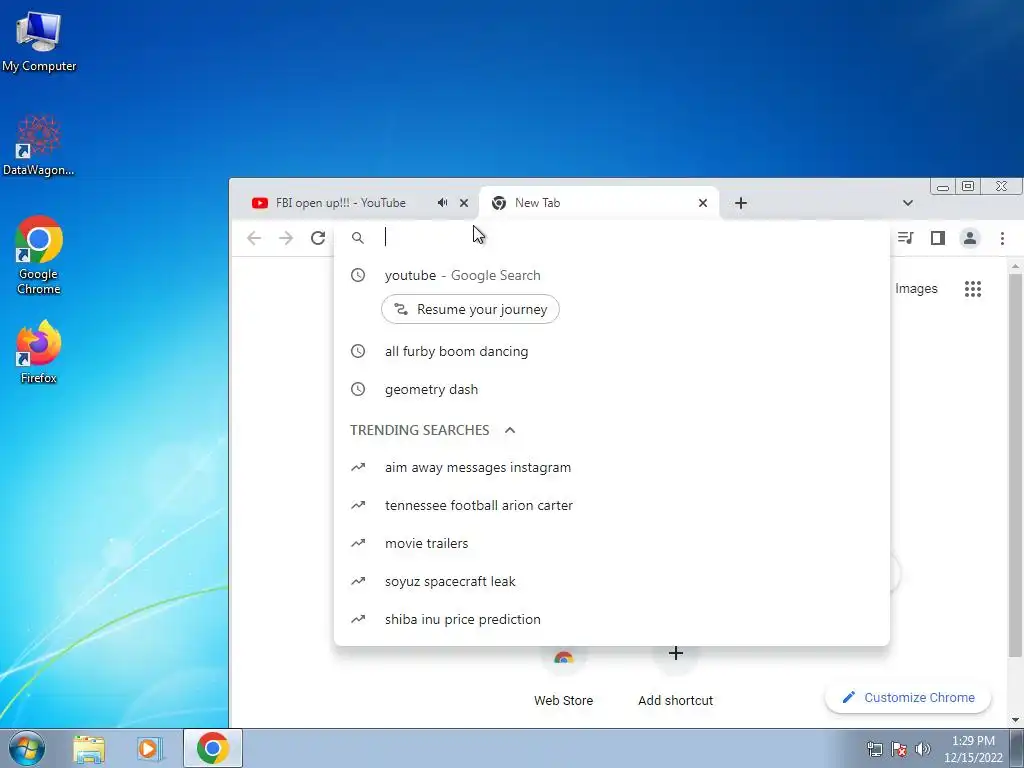Select shiba inu price prediction suggestion
The image size is (1024, 768).
[x=612, y=619]
